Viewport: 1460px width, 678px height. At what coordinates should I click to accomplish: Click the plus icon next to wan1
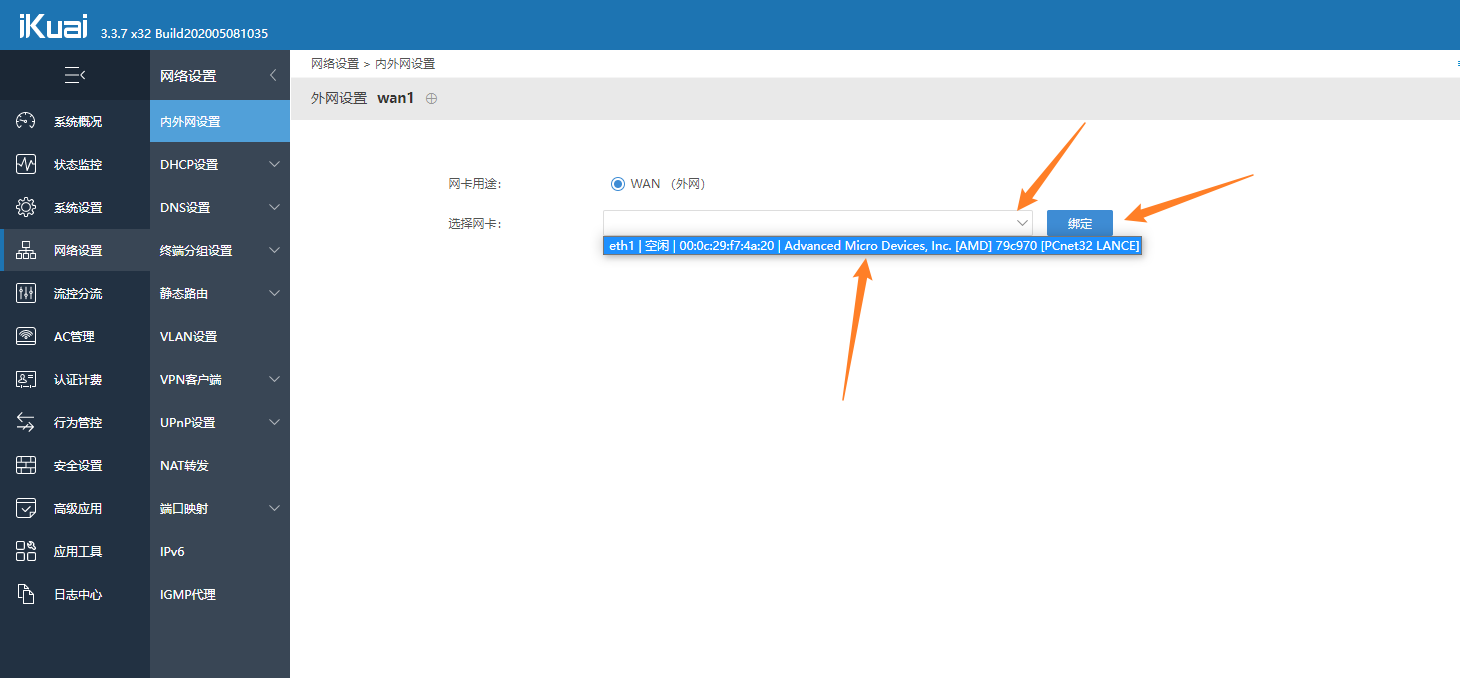[432, 98]
